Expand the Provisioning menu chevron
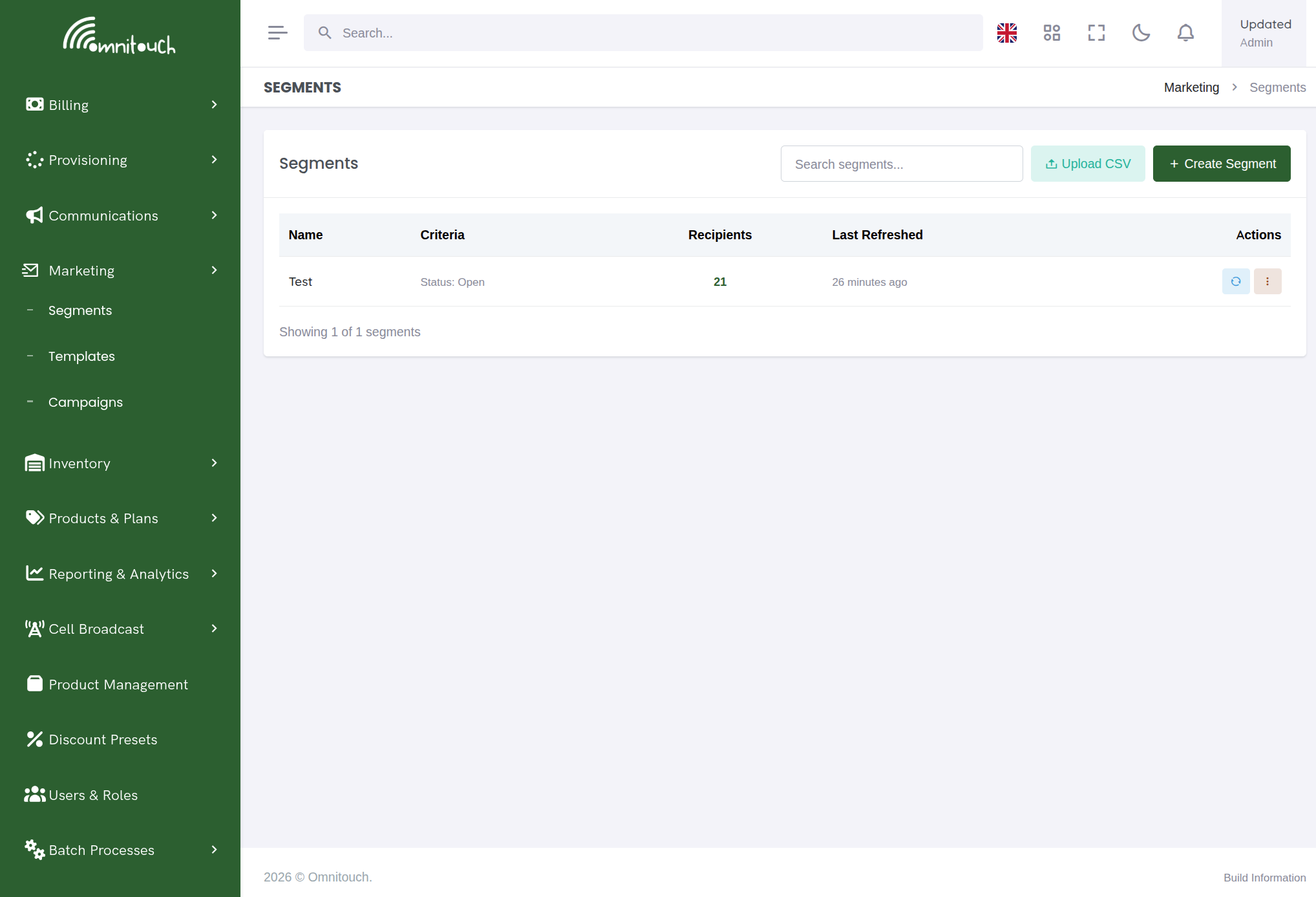 (214, 160)
